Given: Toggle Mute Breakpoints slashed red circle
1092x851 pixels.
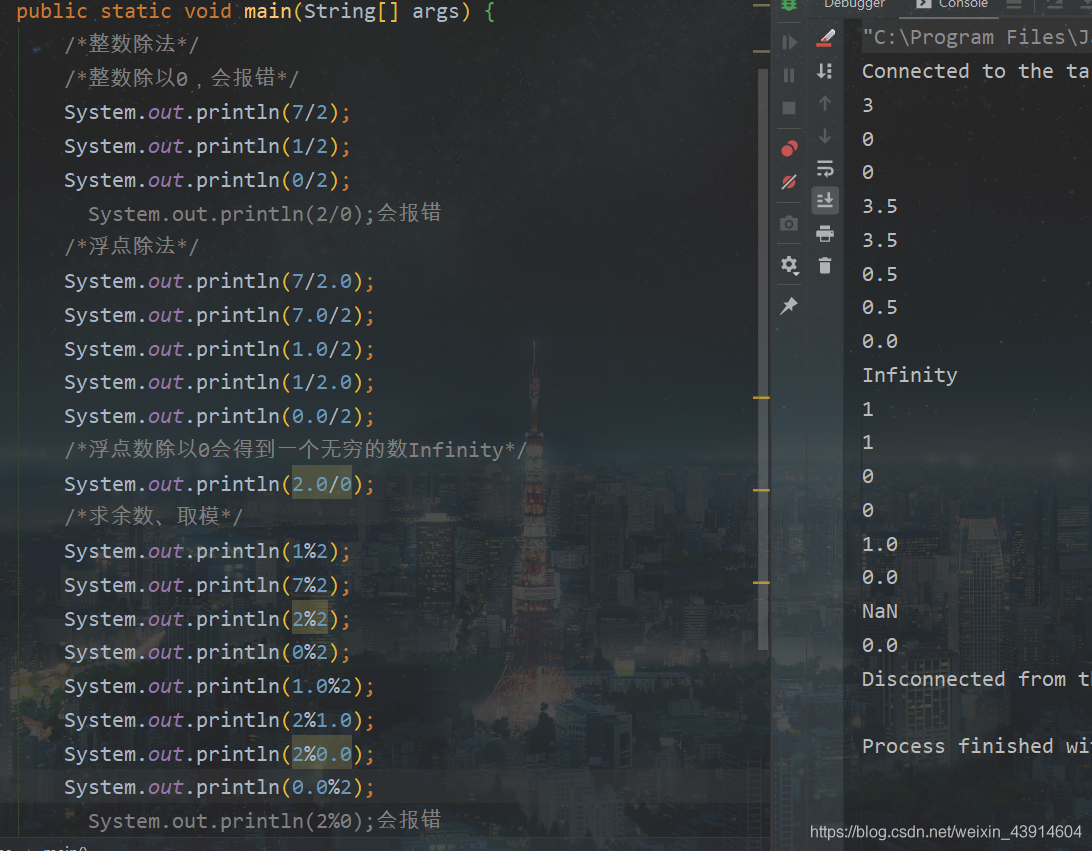Looking at the screenshot, I should coord(789,182).
